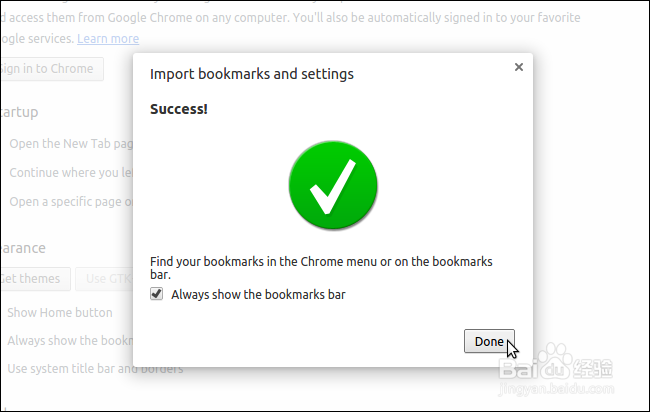650x412 pixels.
Task: Click the Import bookmarks and settings title
Action: pyautogui.click(x=251, y=74)
